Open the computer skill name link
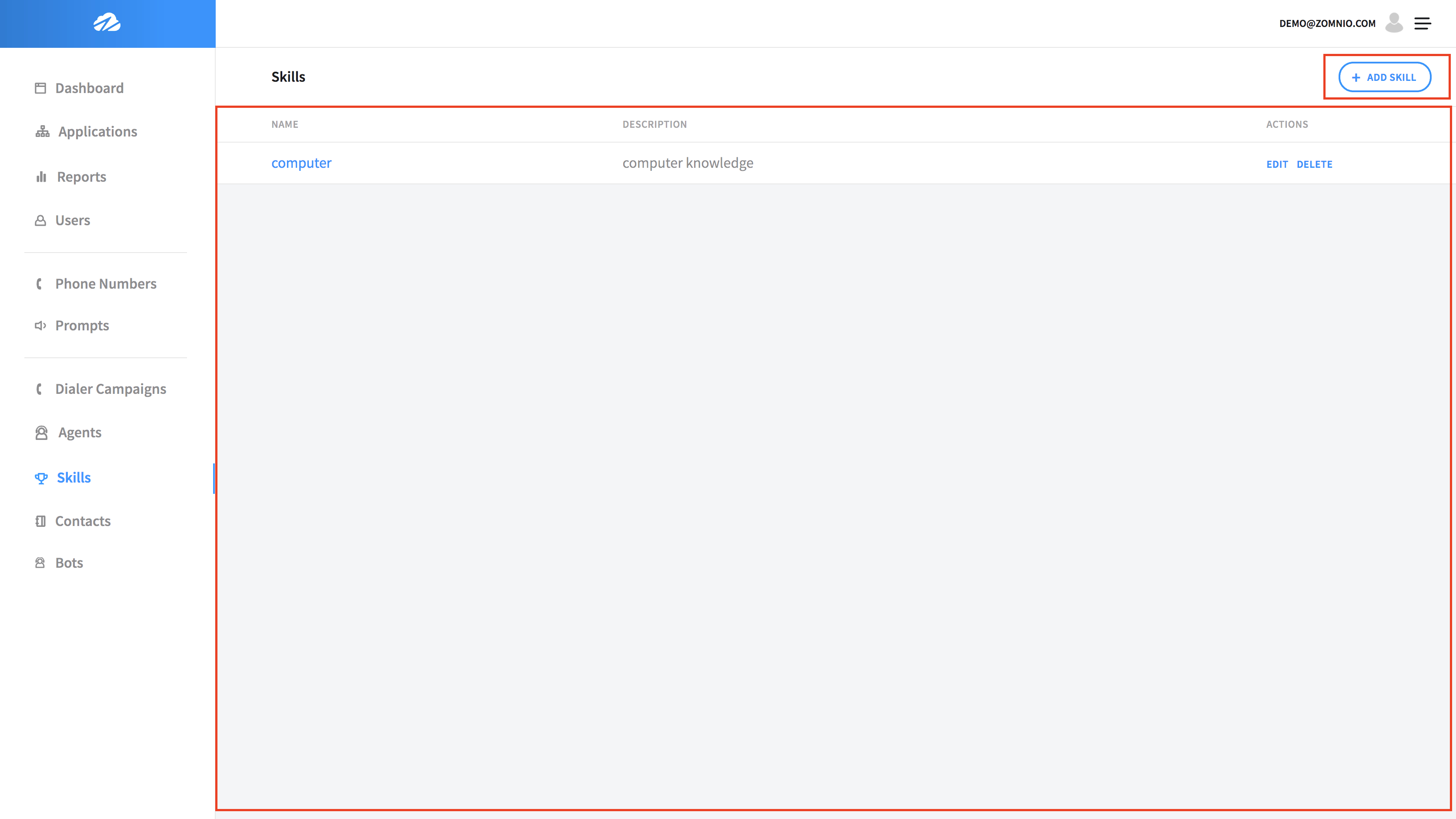This screenshot has width=1456, height=819. point(301,163)
